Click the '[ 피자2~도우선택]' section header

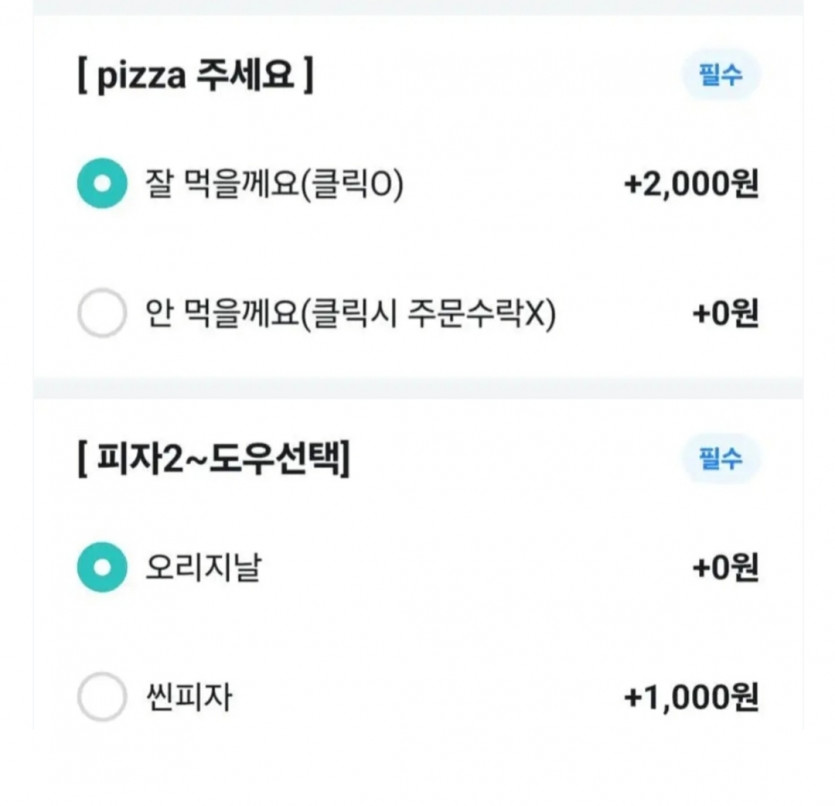(x=214, y=459)
